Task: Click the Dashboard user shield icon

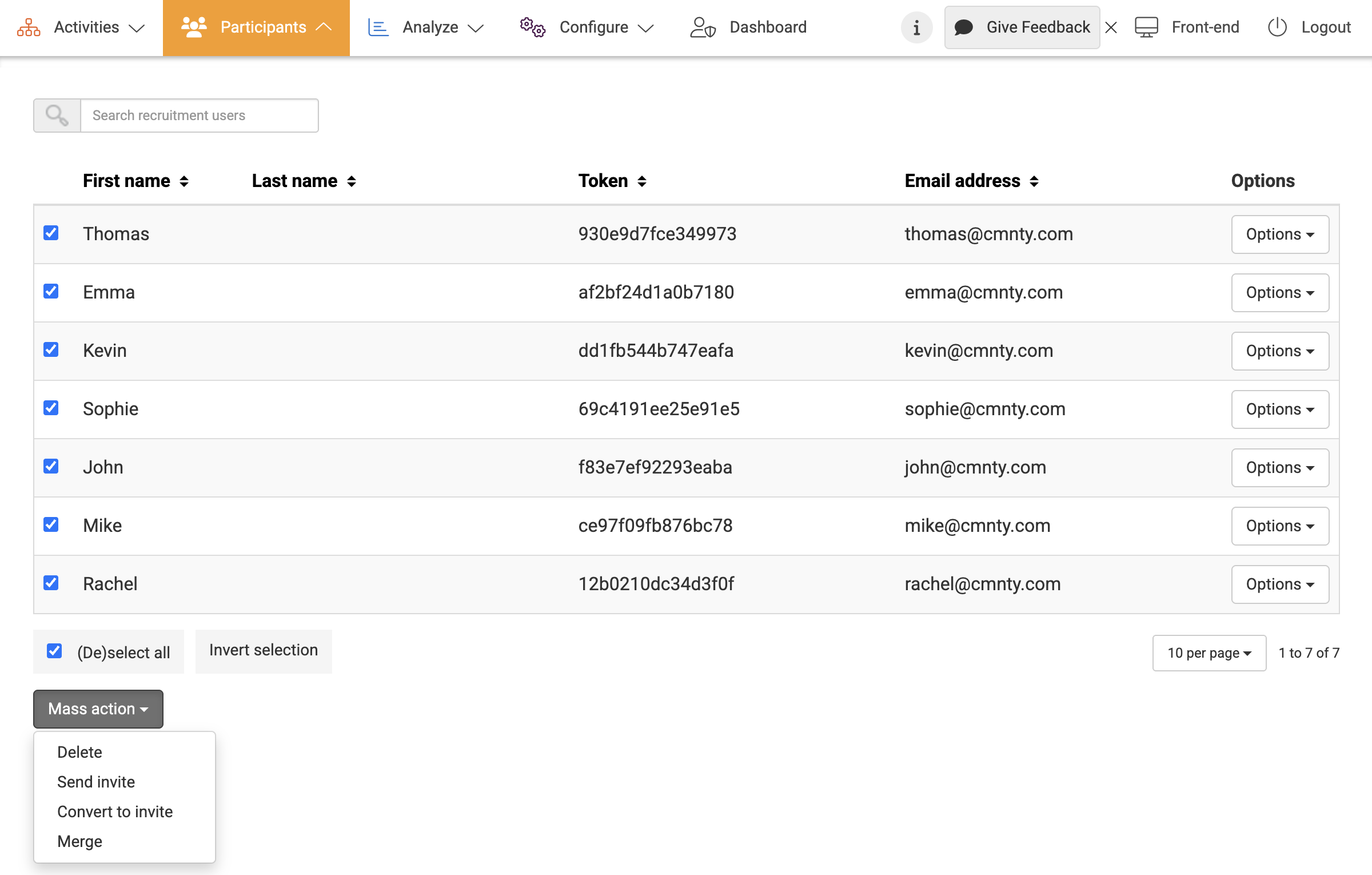Action: pos(703,27)
